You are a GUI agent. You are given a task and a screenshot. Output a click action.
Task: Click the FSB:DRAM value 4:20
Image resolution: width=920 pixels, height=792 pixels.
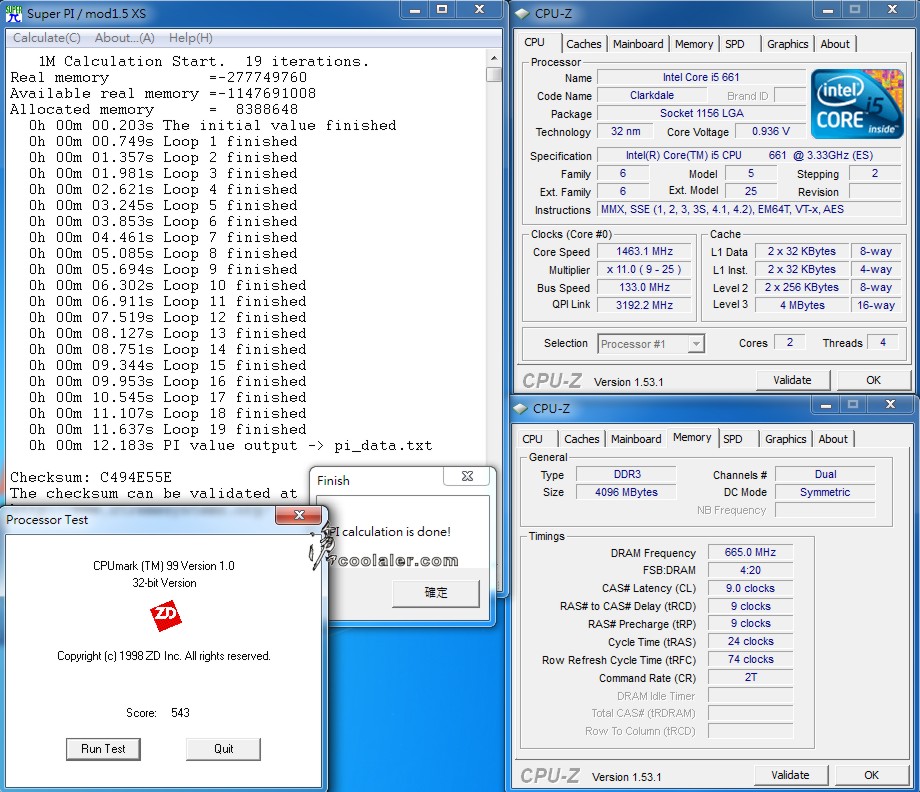coord(750,570)
